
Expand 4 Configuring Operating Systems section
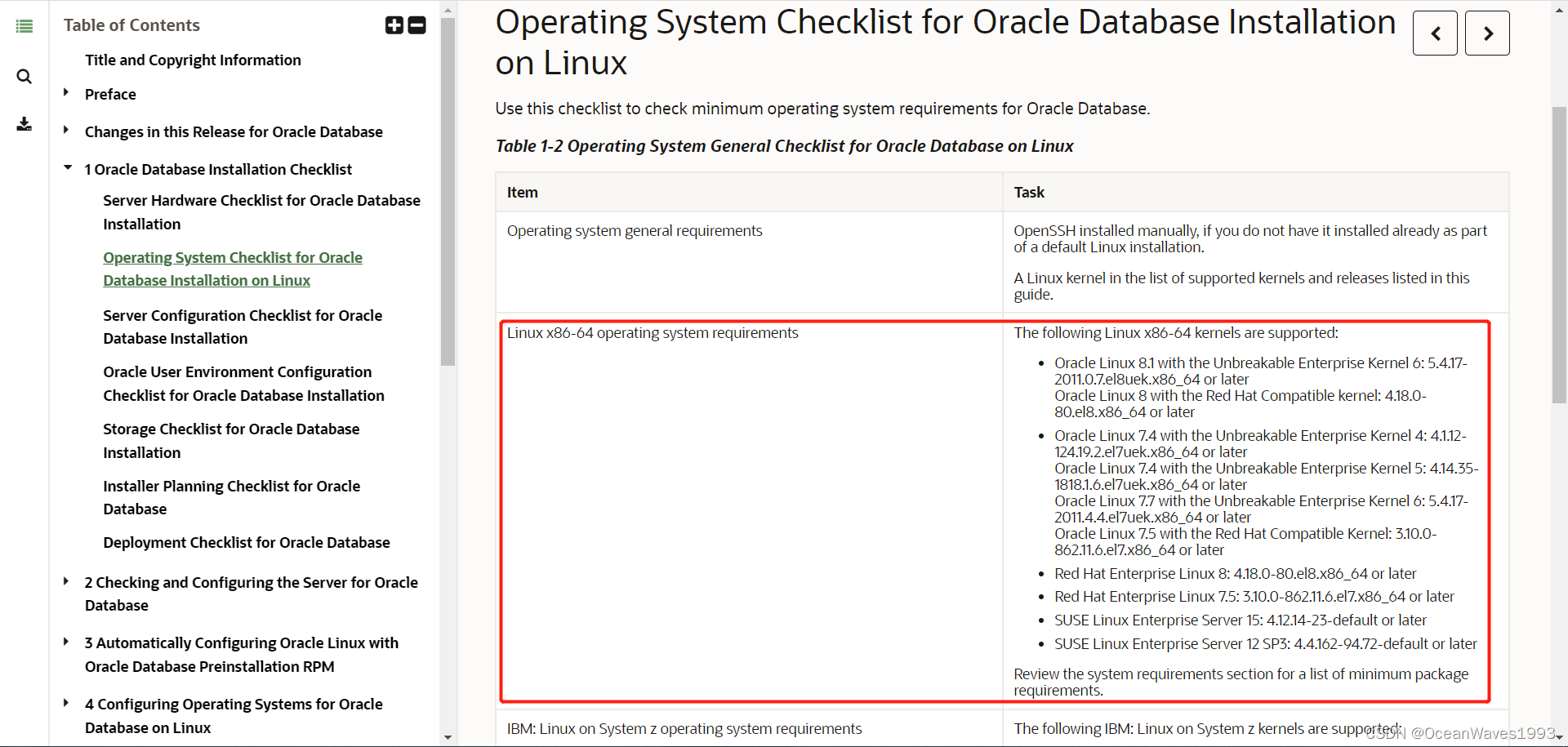pos(66,703)
